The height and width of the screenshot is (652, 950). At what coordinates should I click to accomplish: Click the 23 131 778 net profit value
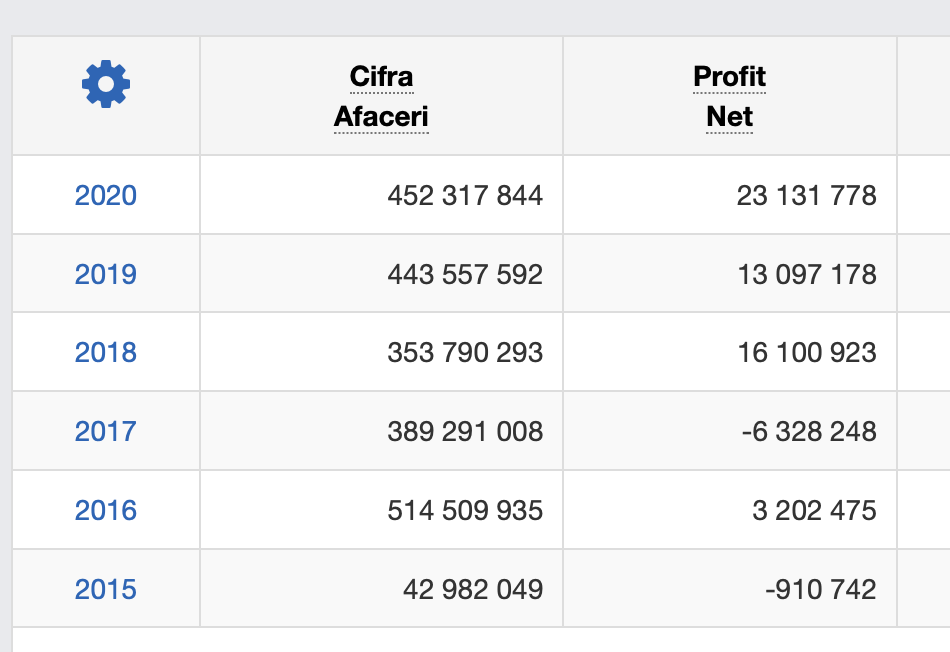[806, 195]
